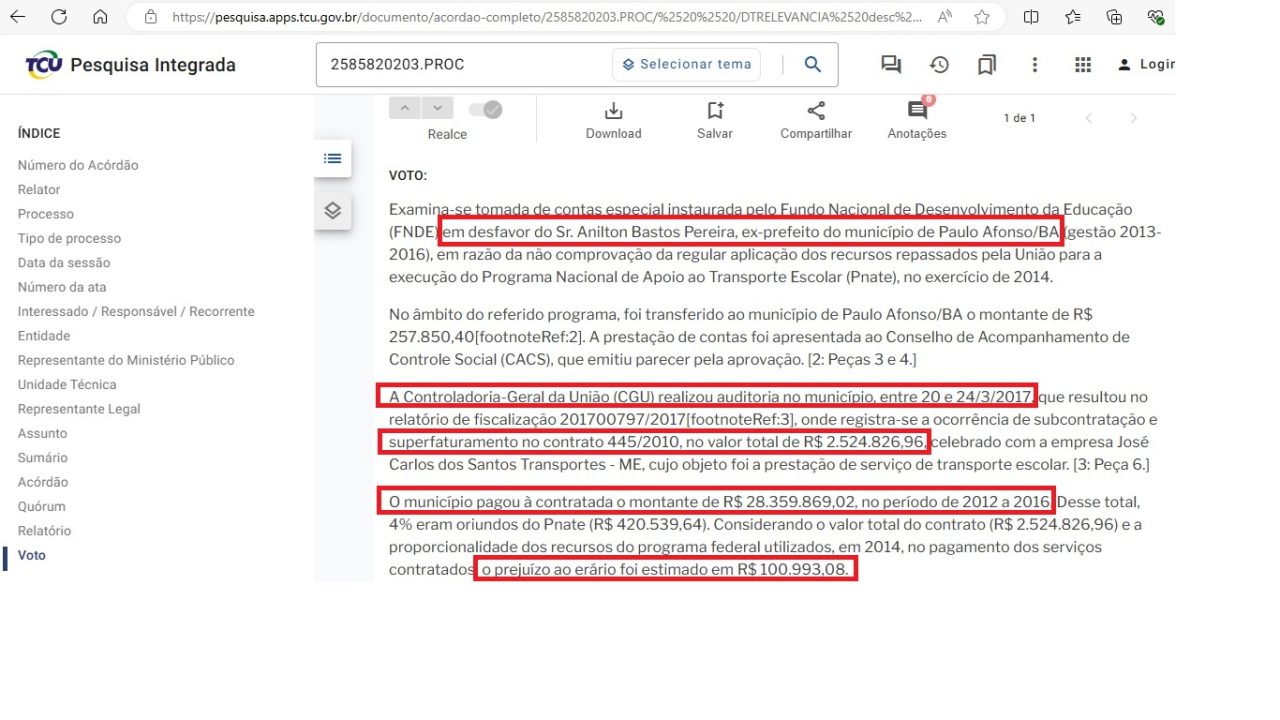The height and width of the screenshot is (720, 1280).
Task: Open the apps grid icon
Action: pos(1083,65)
